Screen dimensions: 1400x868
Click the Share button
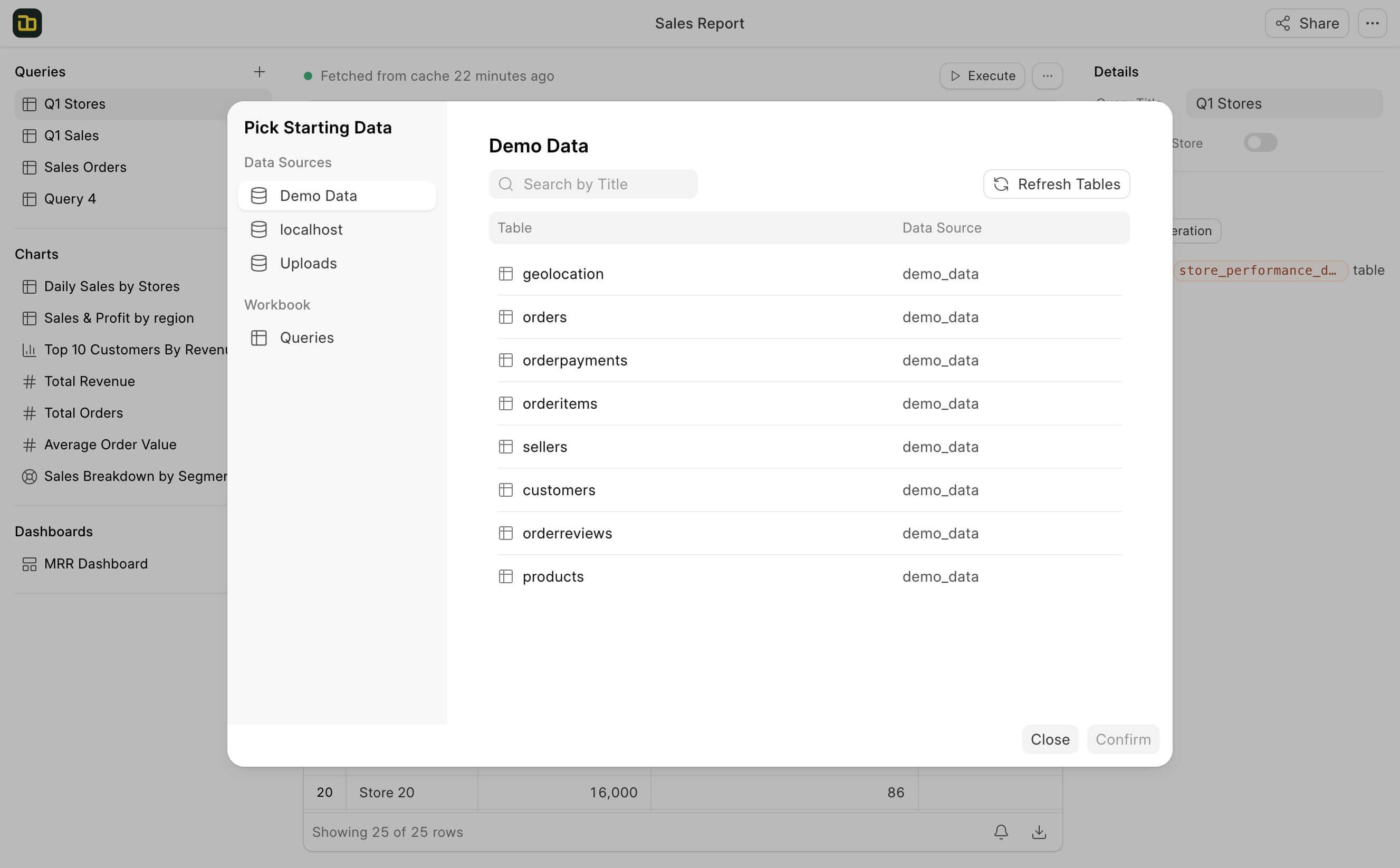coord(1307,24)
